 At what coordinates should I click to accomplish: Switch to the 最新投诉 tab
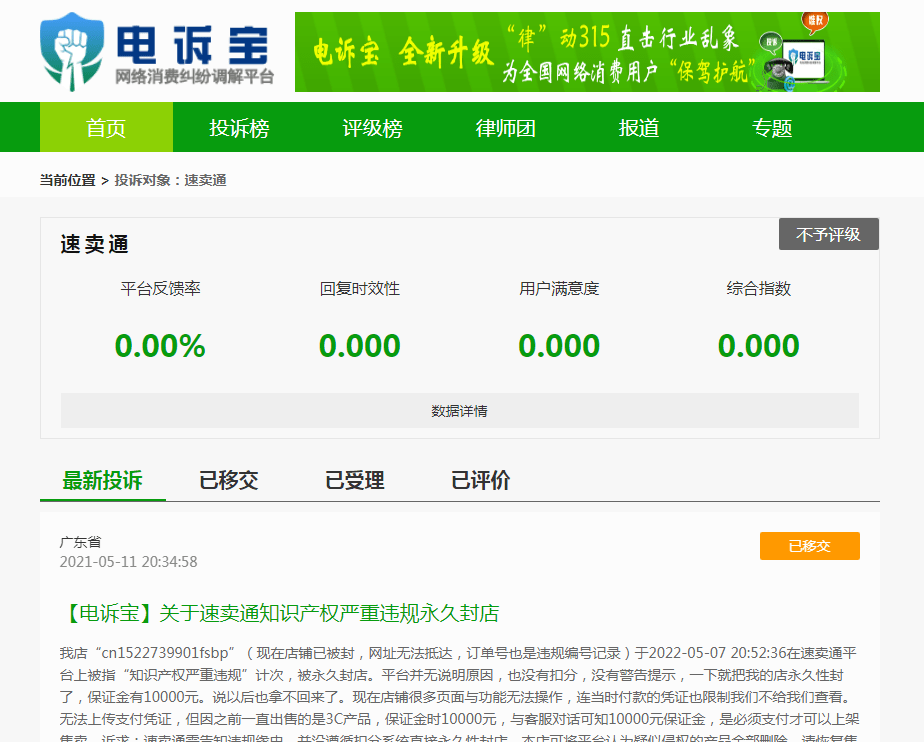coord(102,480)
